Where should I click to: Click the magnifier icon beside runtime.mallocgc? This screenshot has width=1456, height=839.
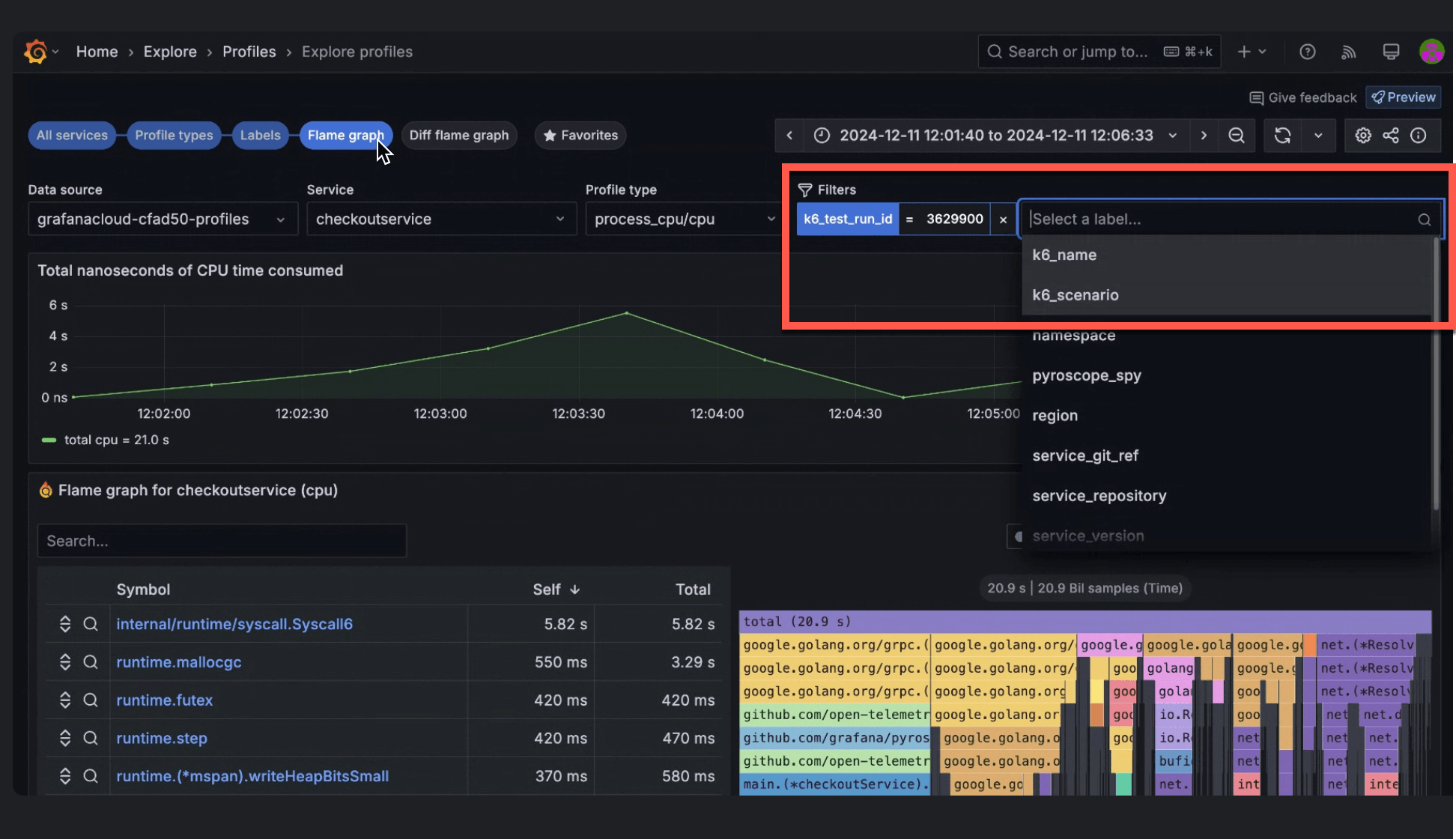click(x=90, y=662)
